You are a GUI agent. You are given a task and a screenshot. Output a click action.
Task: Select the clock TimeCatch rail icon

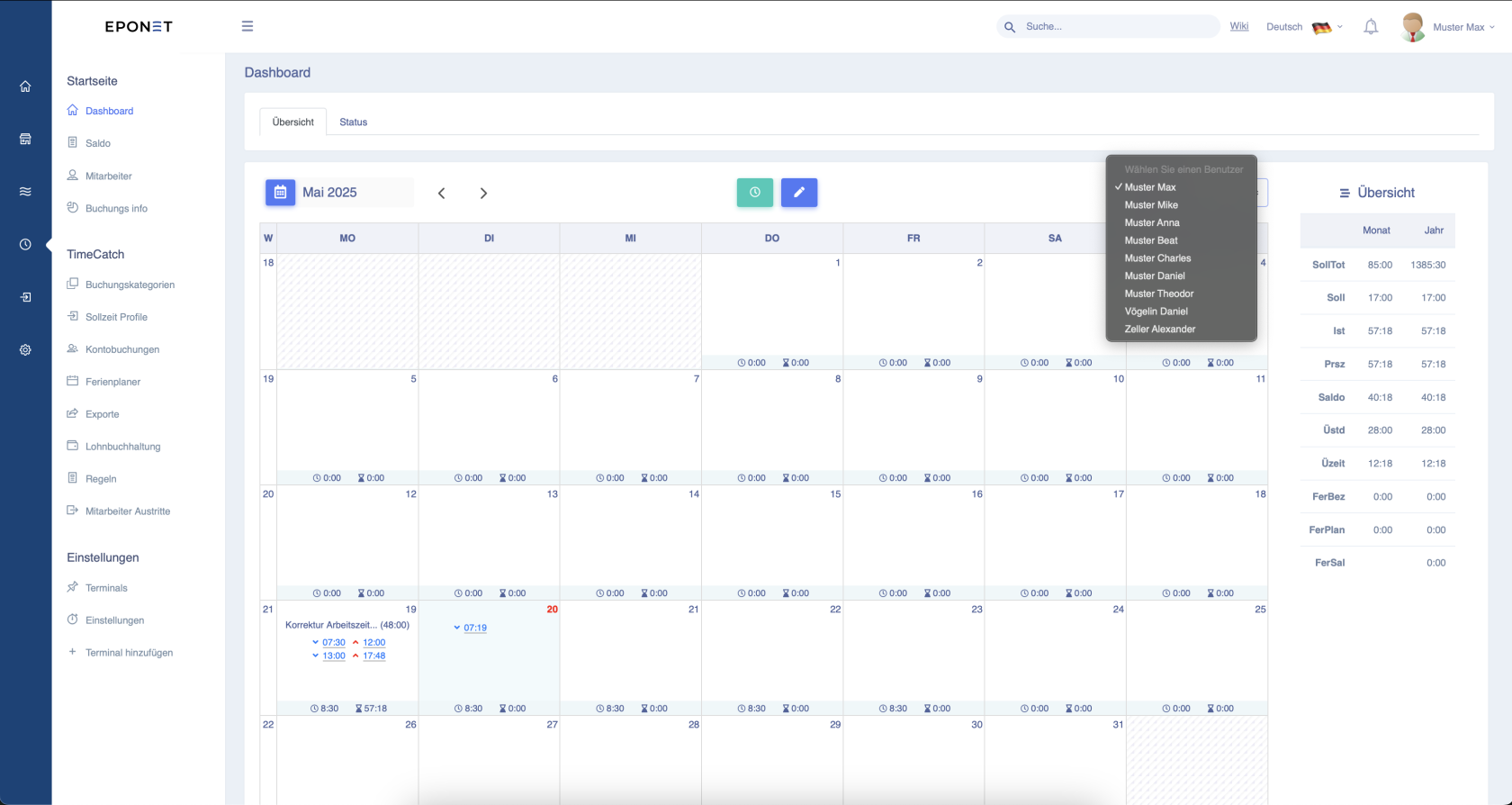pyautogui.click(x=25, y=244)
